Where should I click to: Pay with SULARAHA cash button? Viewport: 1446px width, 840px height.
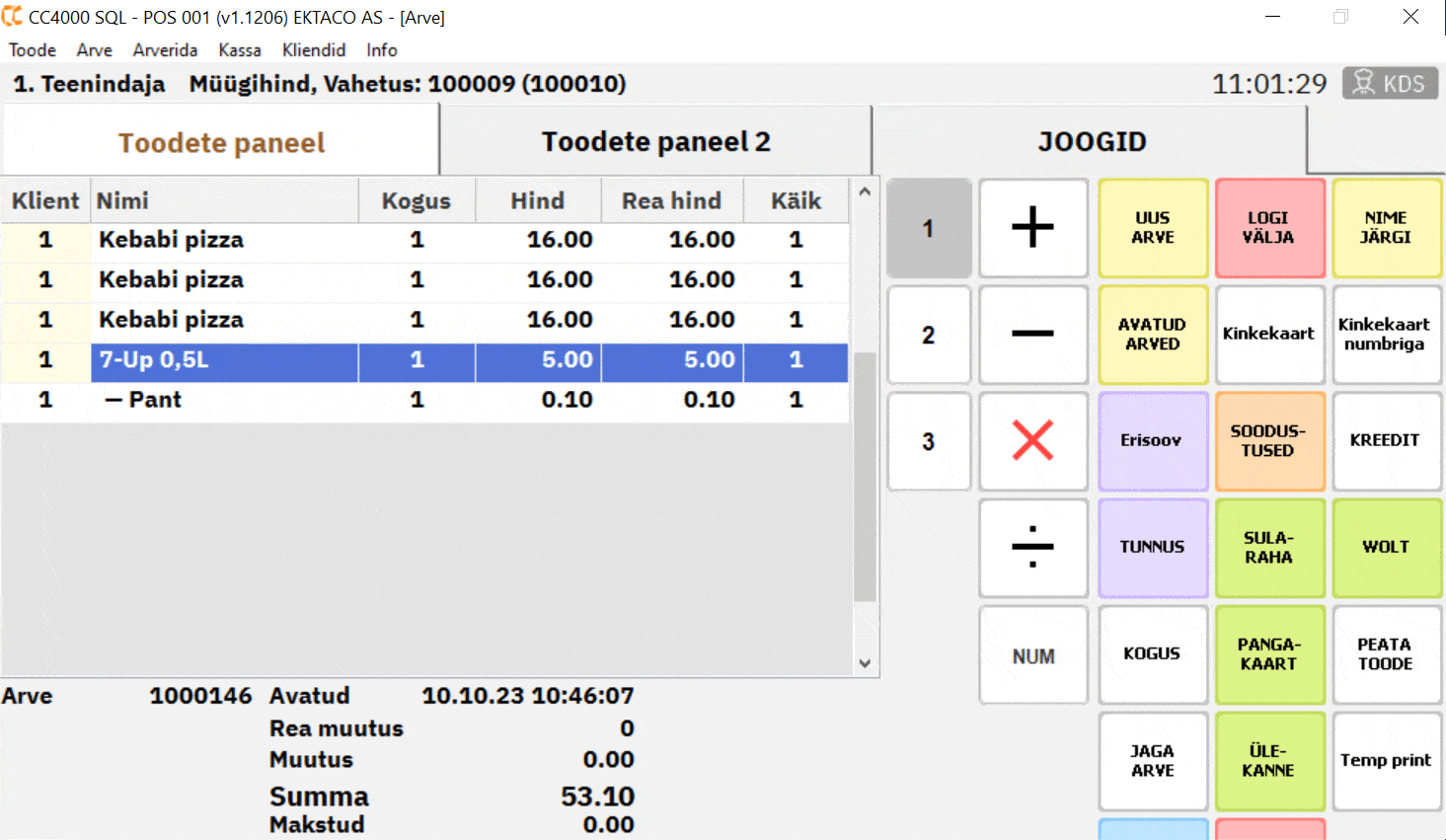(x=1268, y=548)
